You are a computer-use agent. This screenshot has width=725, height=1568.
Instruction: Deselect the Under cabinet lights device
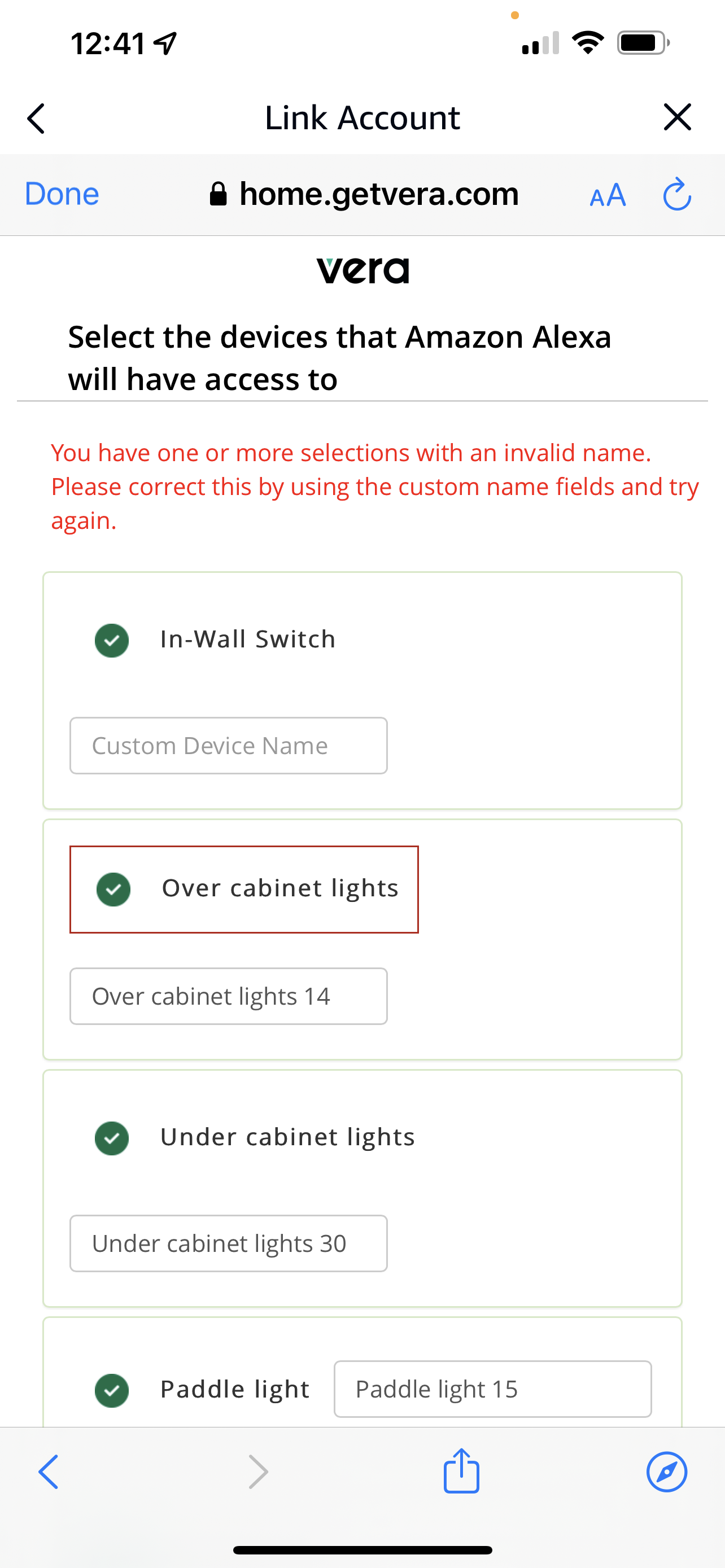[112, 1138]
